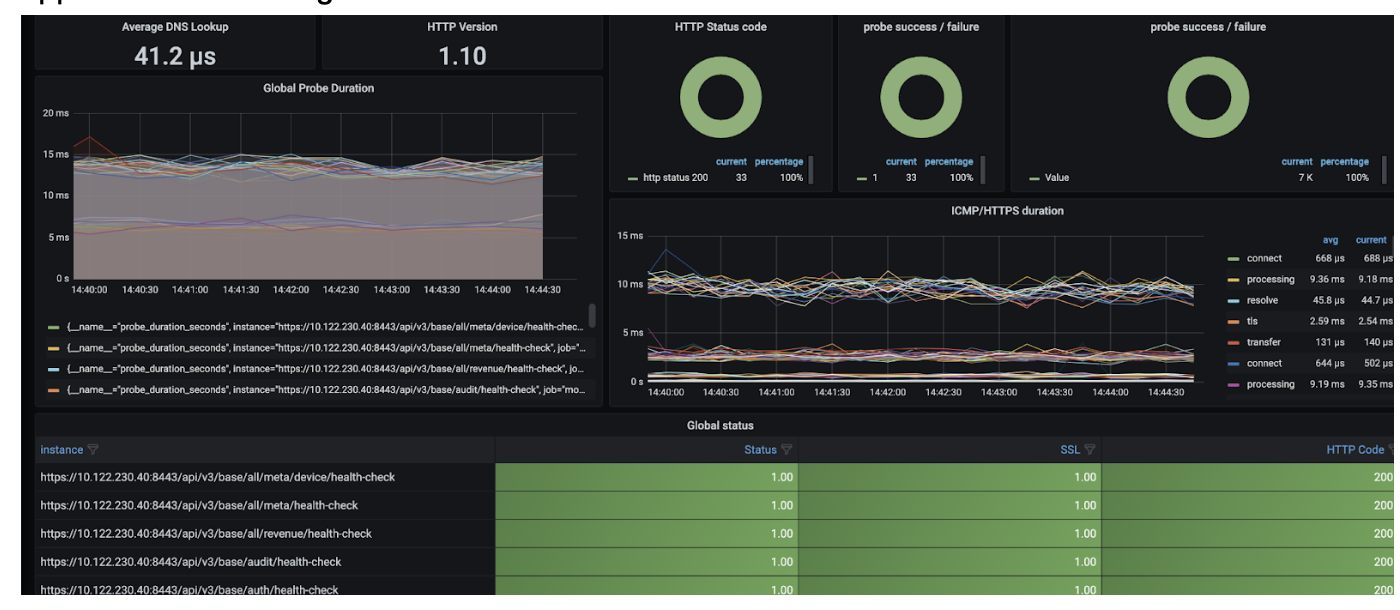Open the ICMP/HTTPS duration panel title menu
This screenshot has height=610, width=1400.
coord(1007,210)
